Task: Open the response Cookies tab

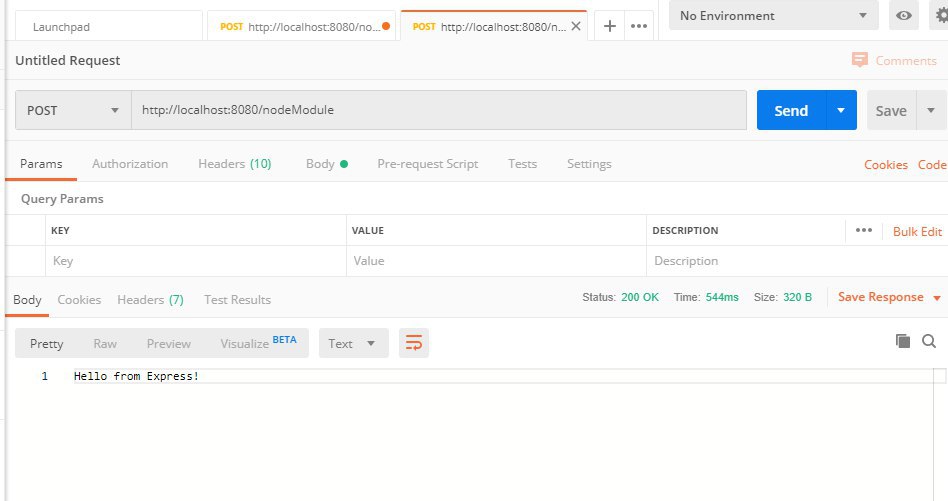Action: pos(79,300)
